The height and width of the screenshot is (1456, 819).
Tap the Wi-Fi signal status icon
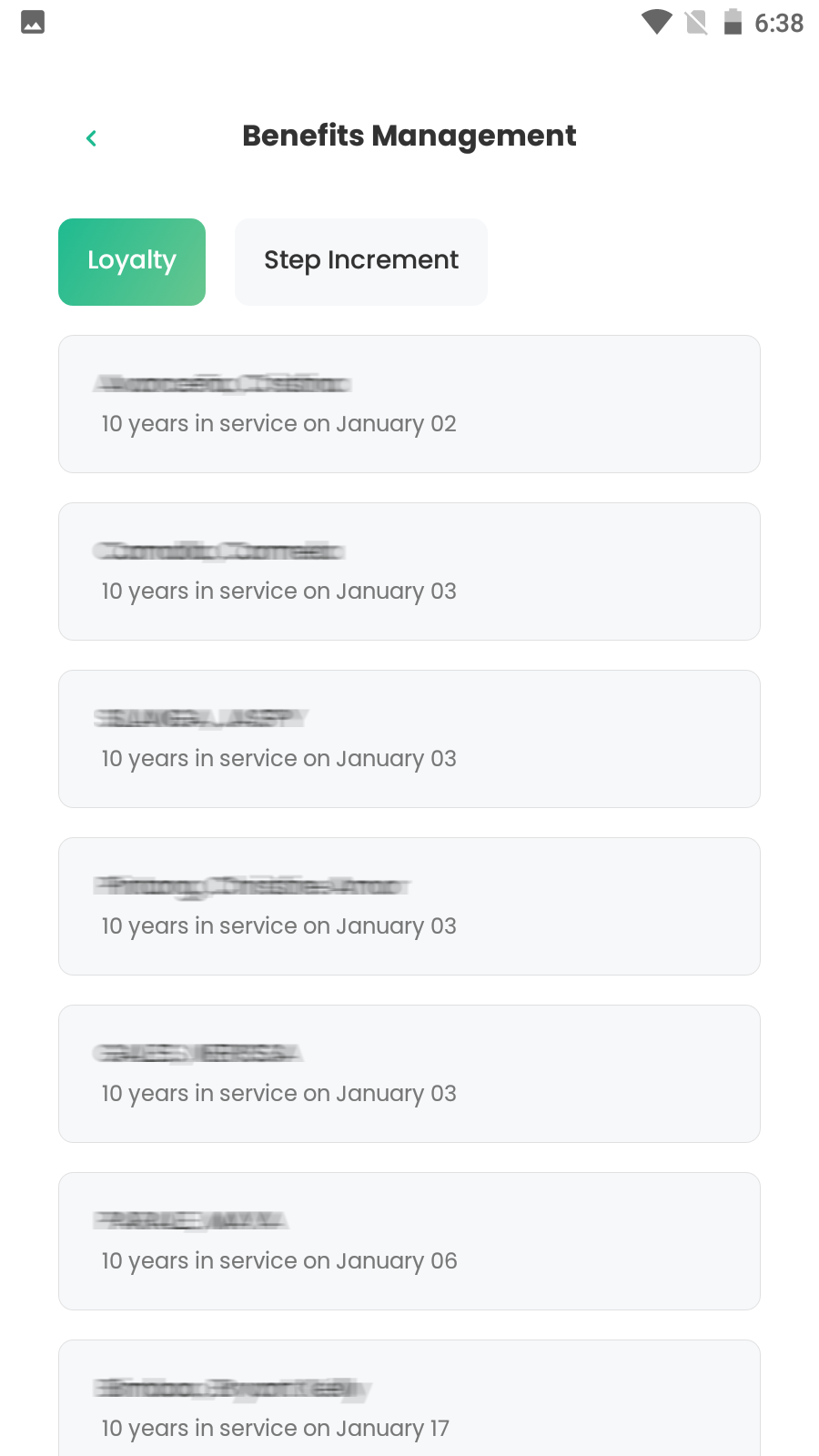click(655, 22)
